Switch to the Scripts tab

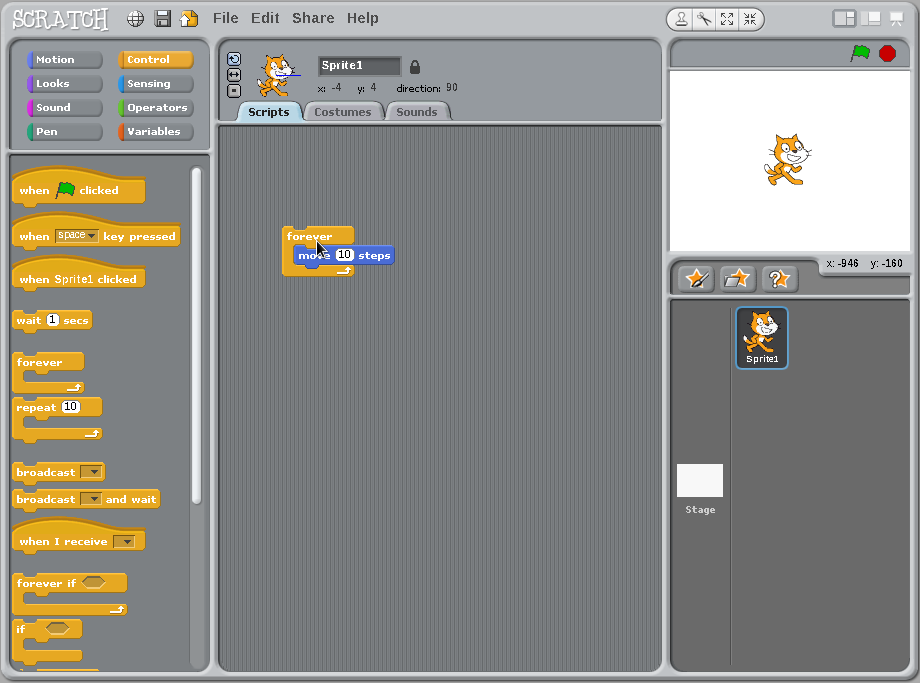click(x=269, y=111)
